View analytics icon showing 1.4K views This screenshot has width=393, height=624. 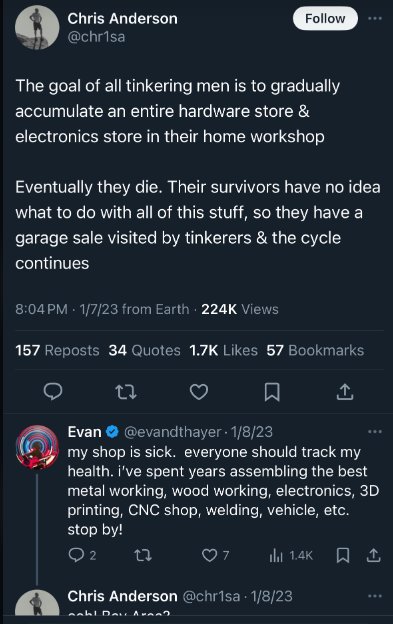tap(276, 556)
